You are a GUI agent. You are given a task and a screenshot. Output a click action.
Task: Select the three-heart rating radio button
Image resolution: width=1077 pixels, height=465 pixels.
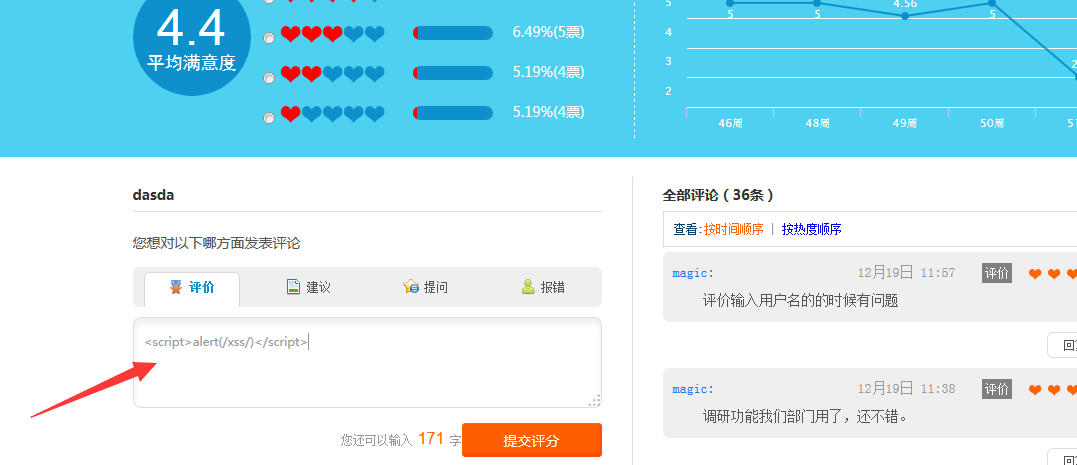click(269, 38)
